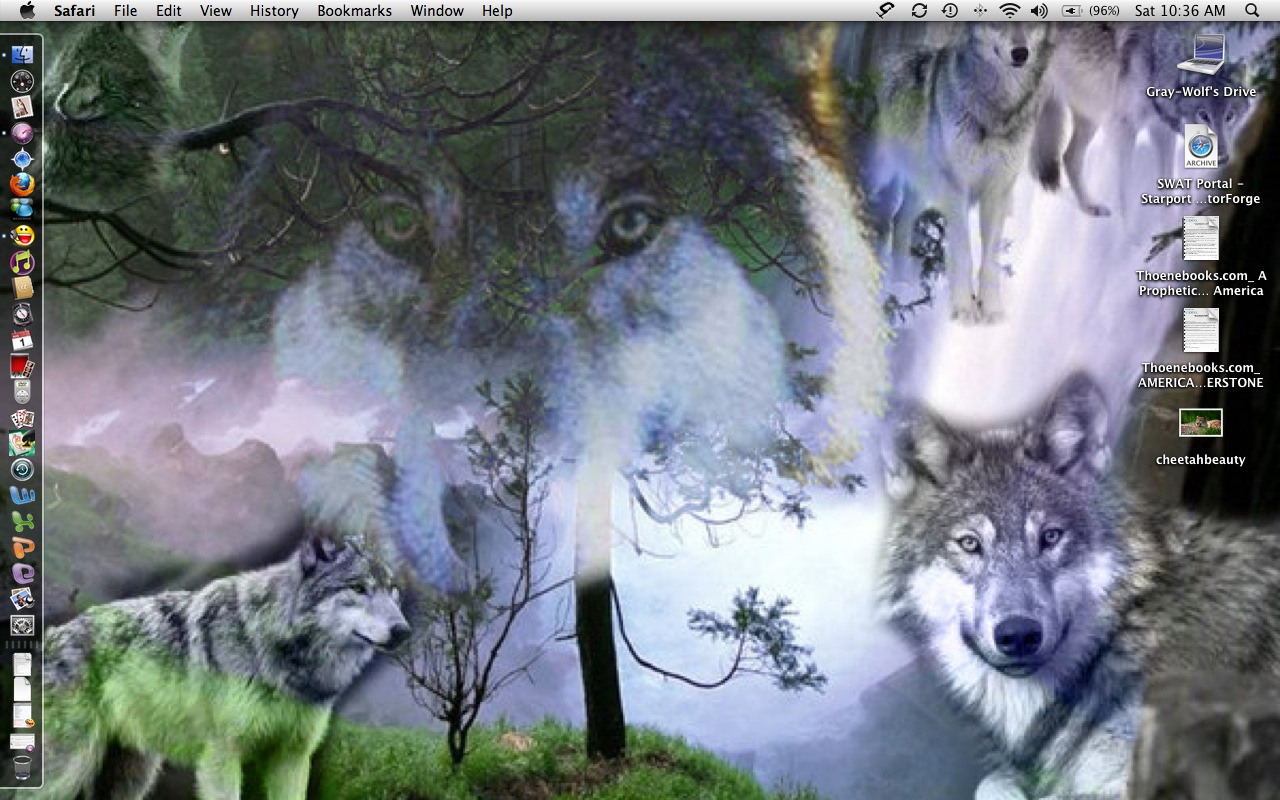
Task: Open the Dashboard gauge icon in Dock
Action: [22, 81]
